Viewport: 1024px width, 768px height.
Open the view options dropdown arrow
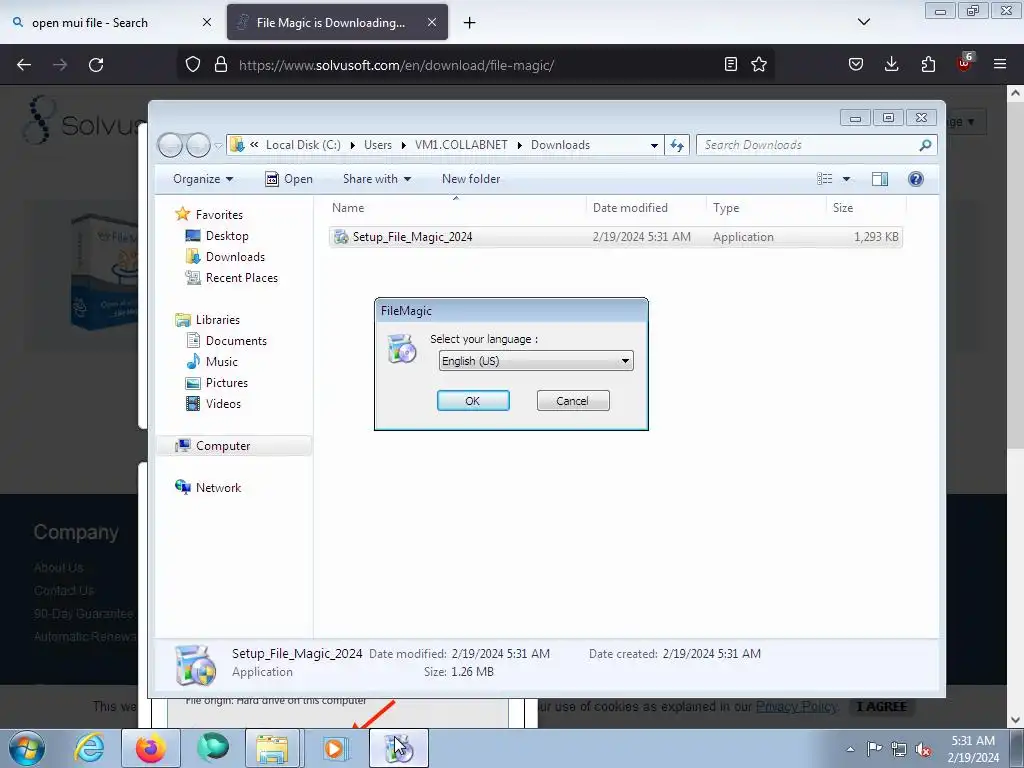[x=846, y=179]
